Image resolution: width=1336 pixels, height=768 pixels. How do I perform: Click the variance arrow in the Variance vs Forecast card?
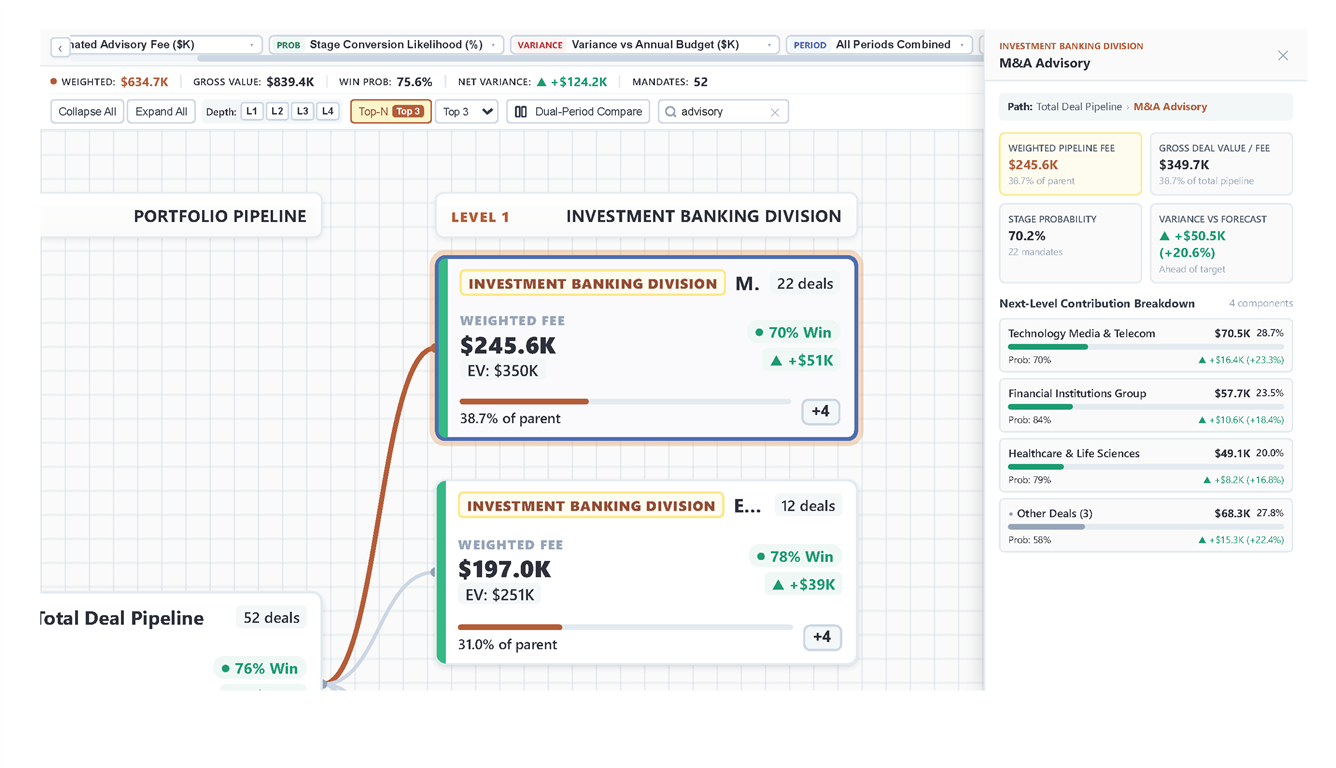[x=1164, y=236]
